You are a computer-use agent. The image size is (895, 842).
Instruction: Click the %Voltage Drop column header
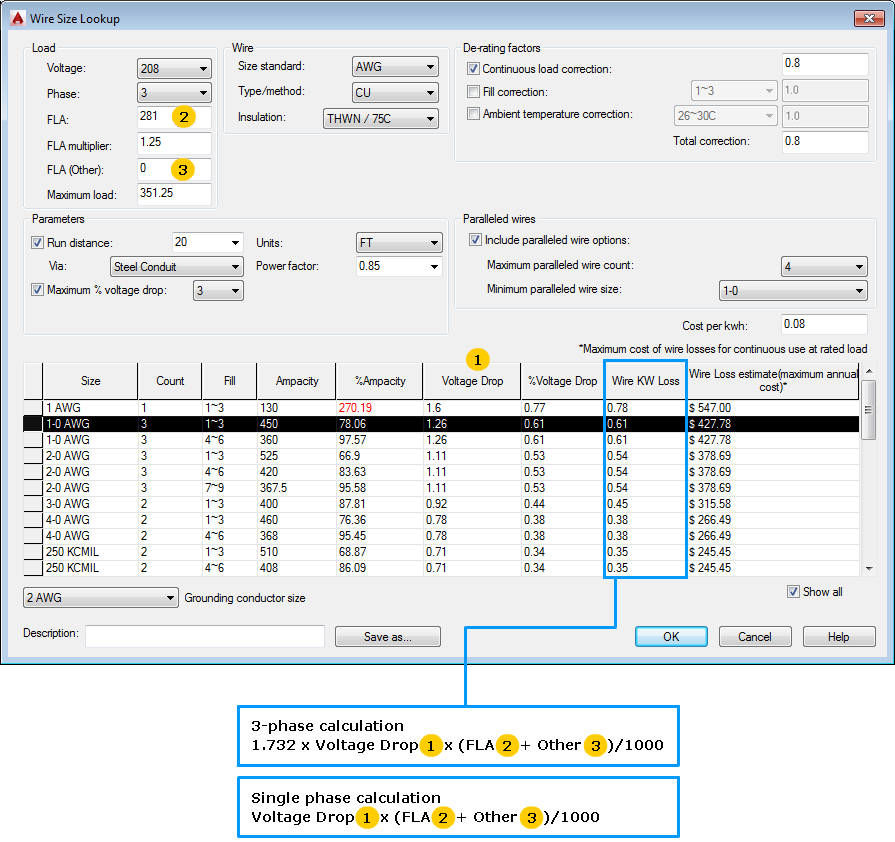tap(562, 381)
